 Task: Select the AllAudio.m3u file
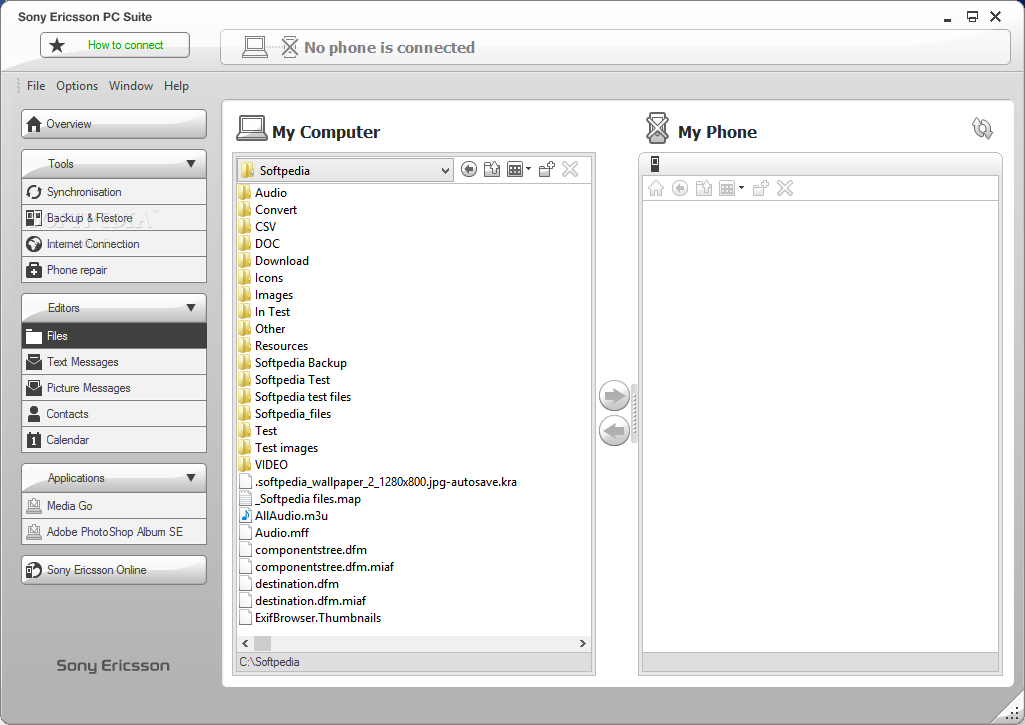284,516
